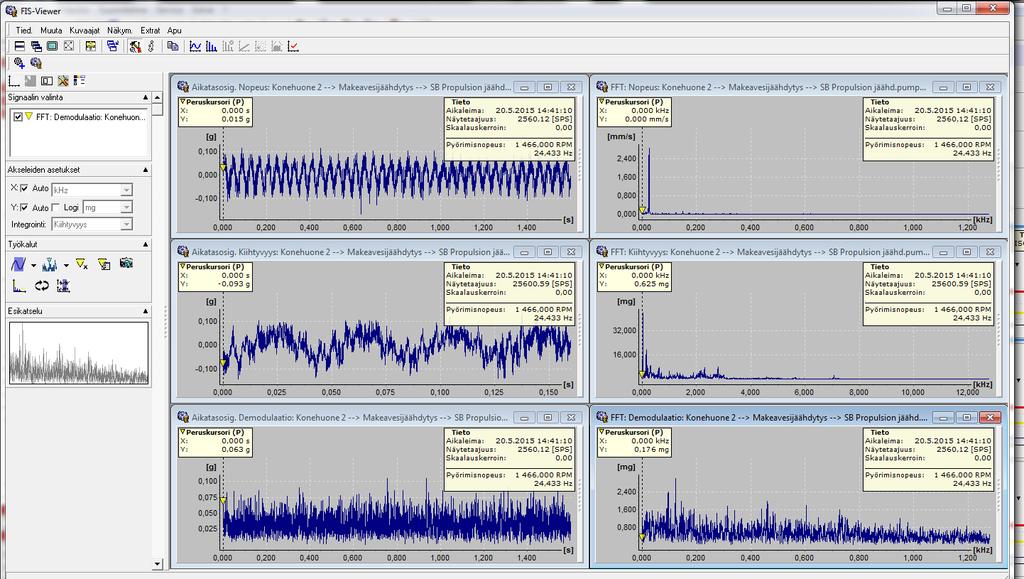Open dropdown arrow beside zoom-curve tool

(33, 266)
